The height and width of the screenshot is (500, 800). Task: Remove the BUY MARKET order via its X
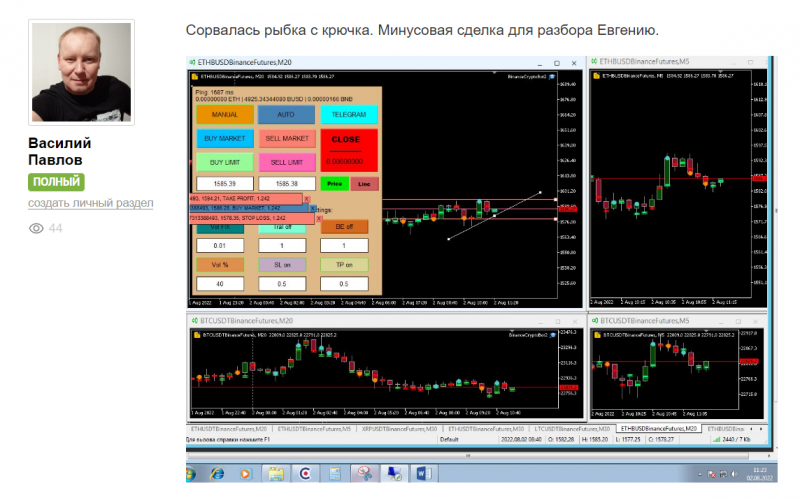[x=312, y=209]
